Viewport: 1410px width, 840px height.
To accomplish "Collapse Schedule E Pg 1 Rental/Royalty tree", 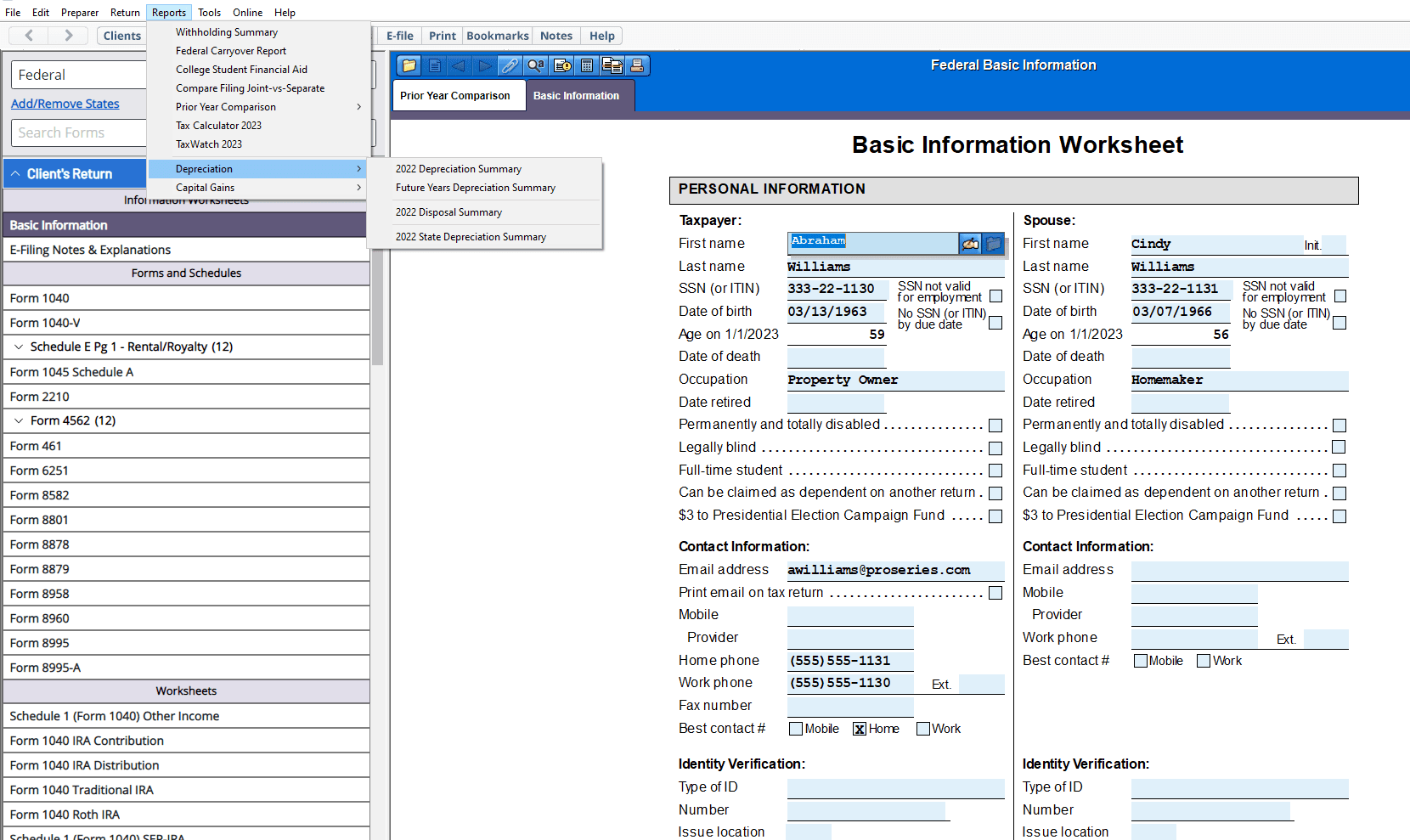I will (x=19, y=347).
